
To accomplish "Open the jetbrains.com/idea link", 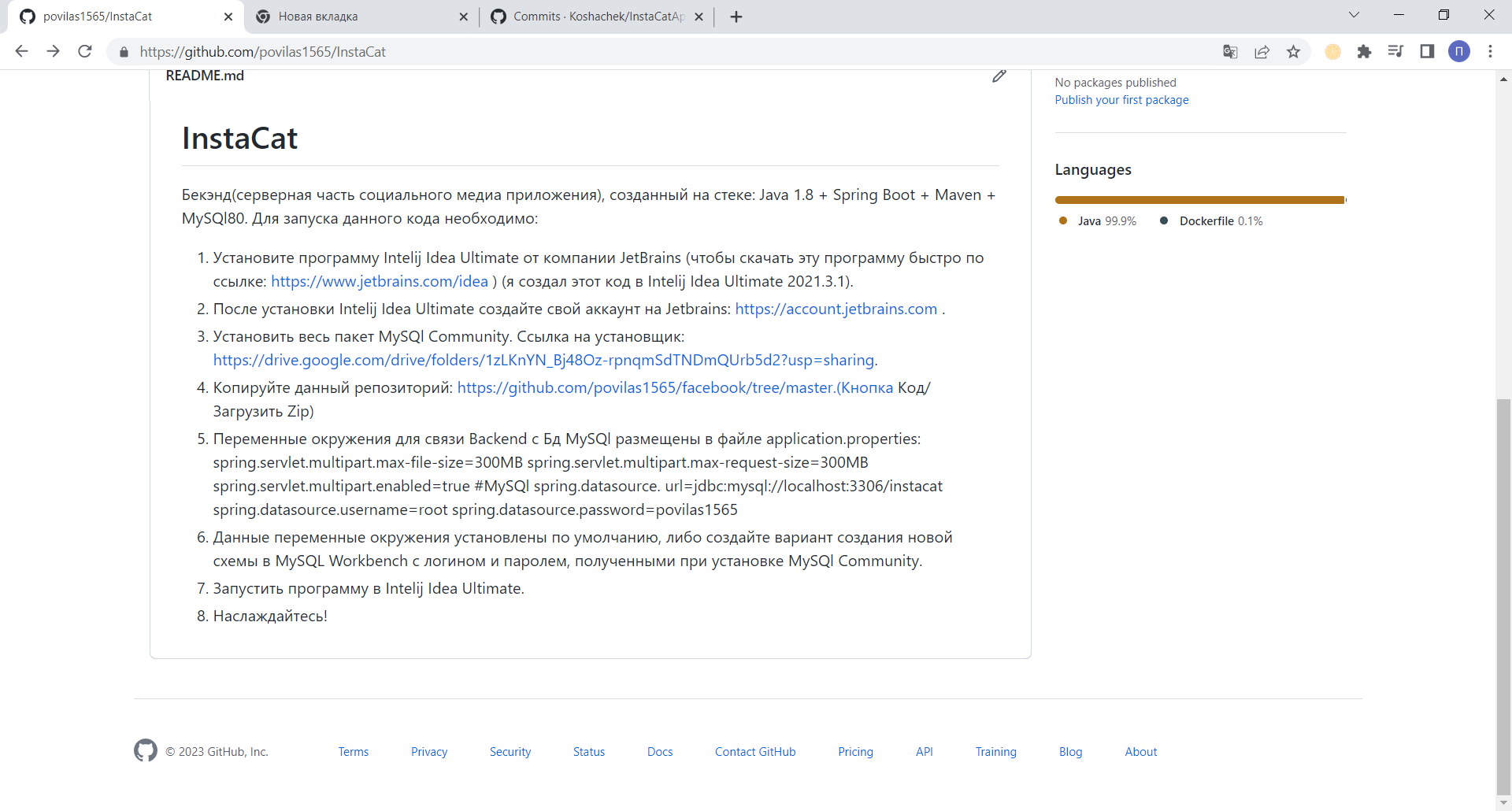I will coord(380,281).
